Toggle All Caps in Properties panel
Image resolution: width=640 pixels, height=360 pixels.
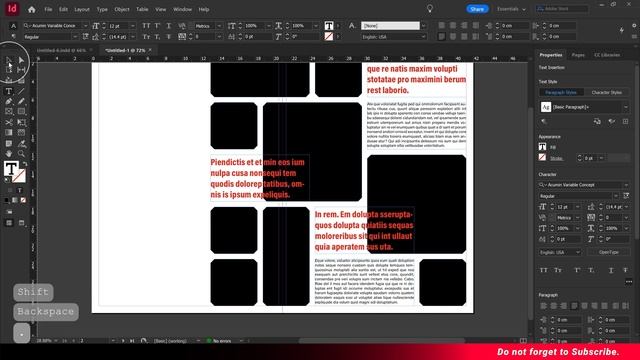(x=544, y=270)
